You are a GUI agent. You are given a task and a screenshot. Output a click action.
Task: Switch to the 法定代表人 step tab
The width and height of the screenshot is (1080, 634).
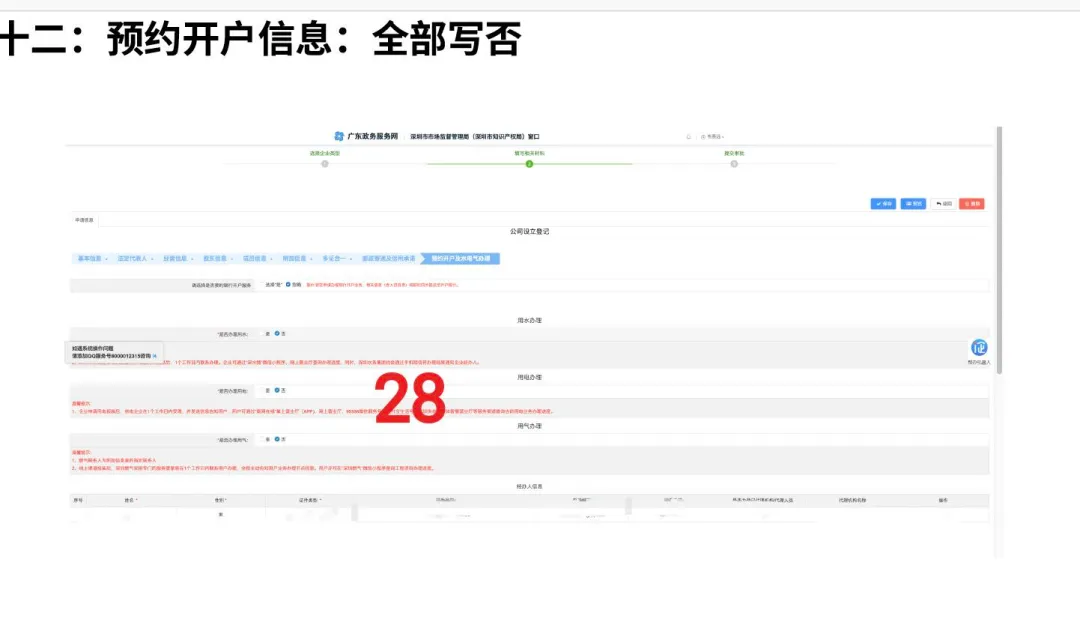[x=132, y=258]
